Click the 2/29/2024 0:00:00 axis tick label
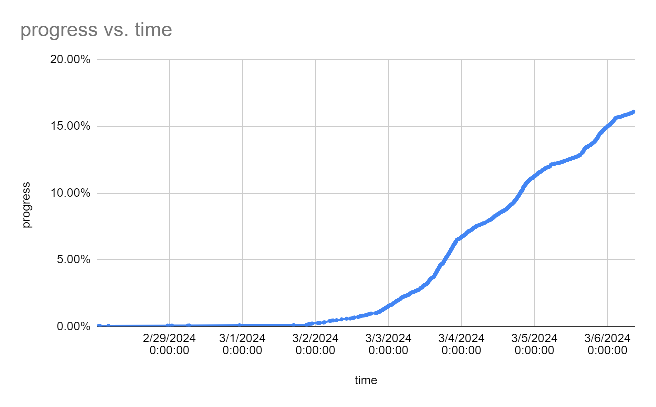This screenshot has width=656, height=407. point(169,344)
